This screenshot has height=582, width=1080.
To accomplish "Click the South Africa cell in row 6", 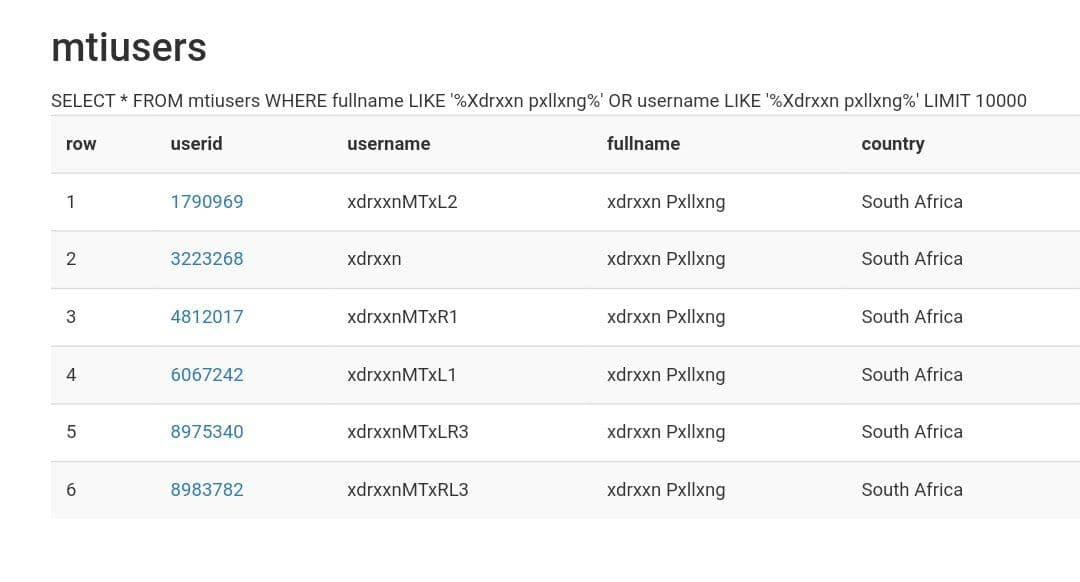I will tap(911, 490).
